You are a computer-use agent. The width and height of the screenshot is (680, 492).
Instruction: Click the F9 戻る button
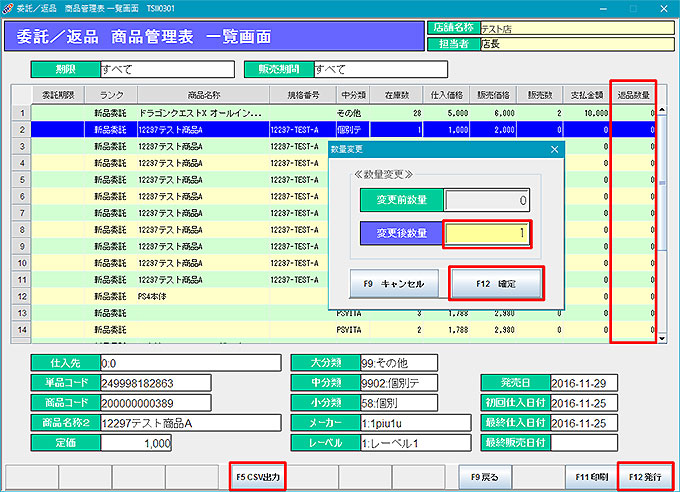click(x=485, y=477)
